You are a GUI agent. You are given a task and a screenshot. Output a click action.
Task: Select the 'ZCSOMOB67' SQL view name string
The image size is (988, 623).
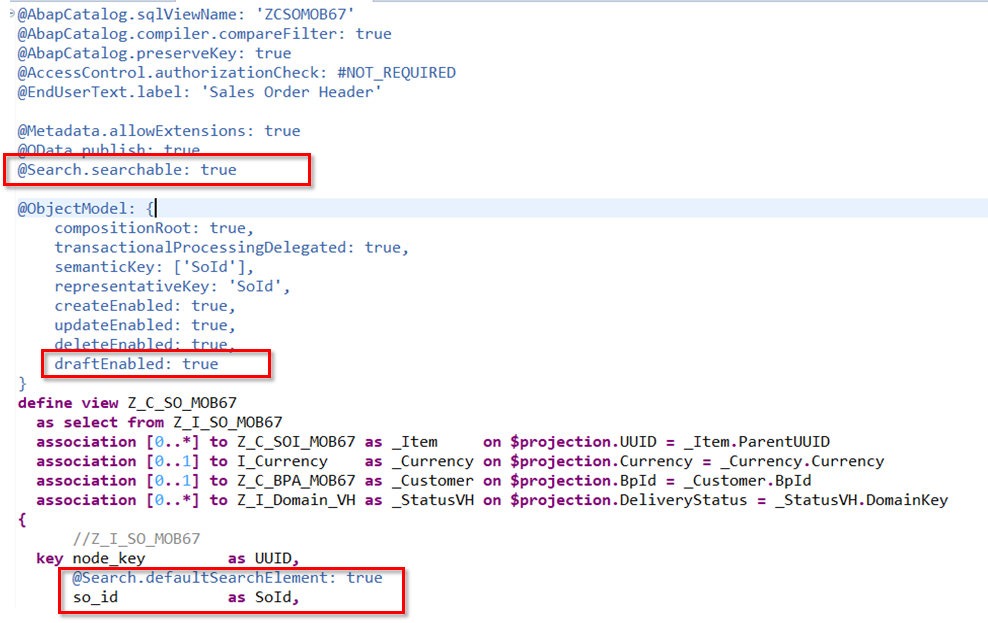coord(304,14)
